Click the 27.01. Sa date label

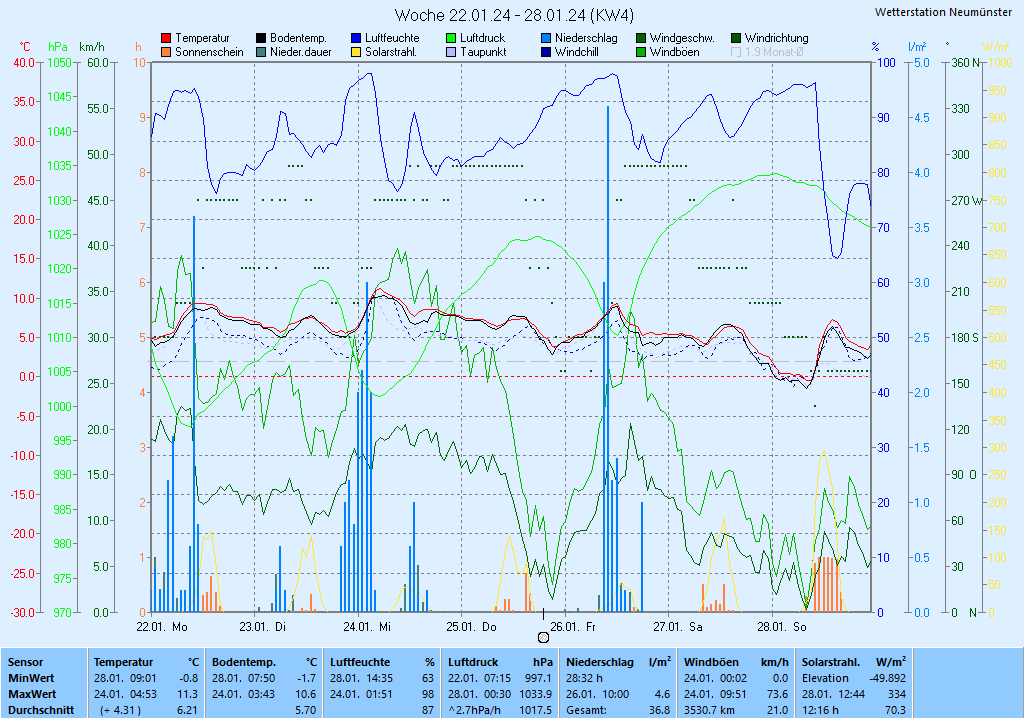point(678,627)
